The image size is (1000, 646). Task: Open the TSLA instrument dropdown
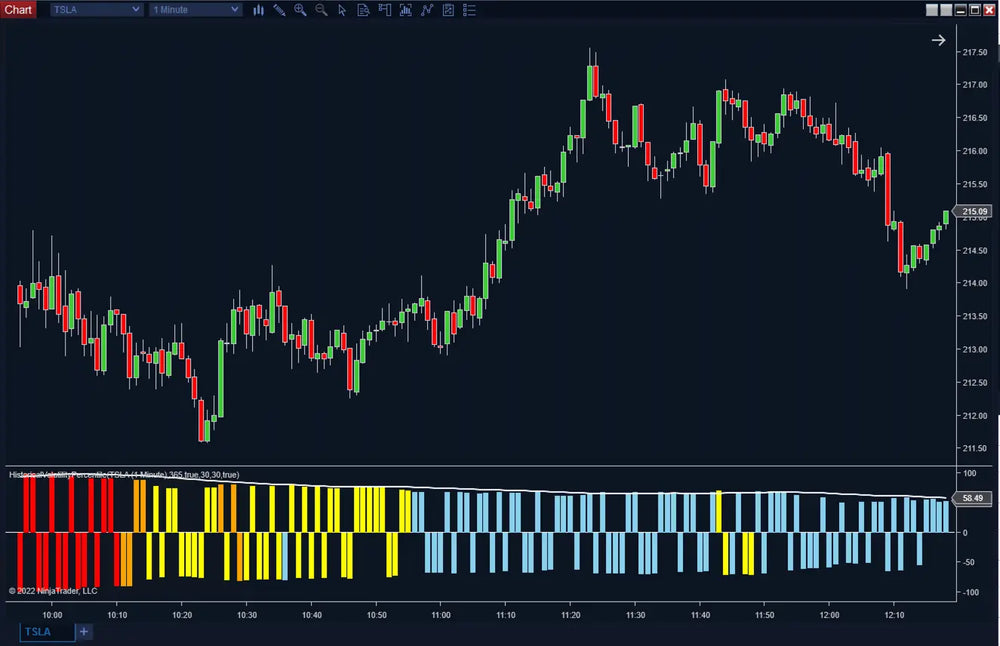[95, 9]
